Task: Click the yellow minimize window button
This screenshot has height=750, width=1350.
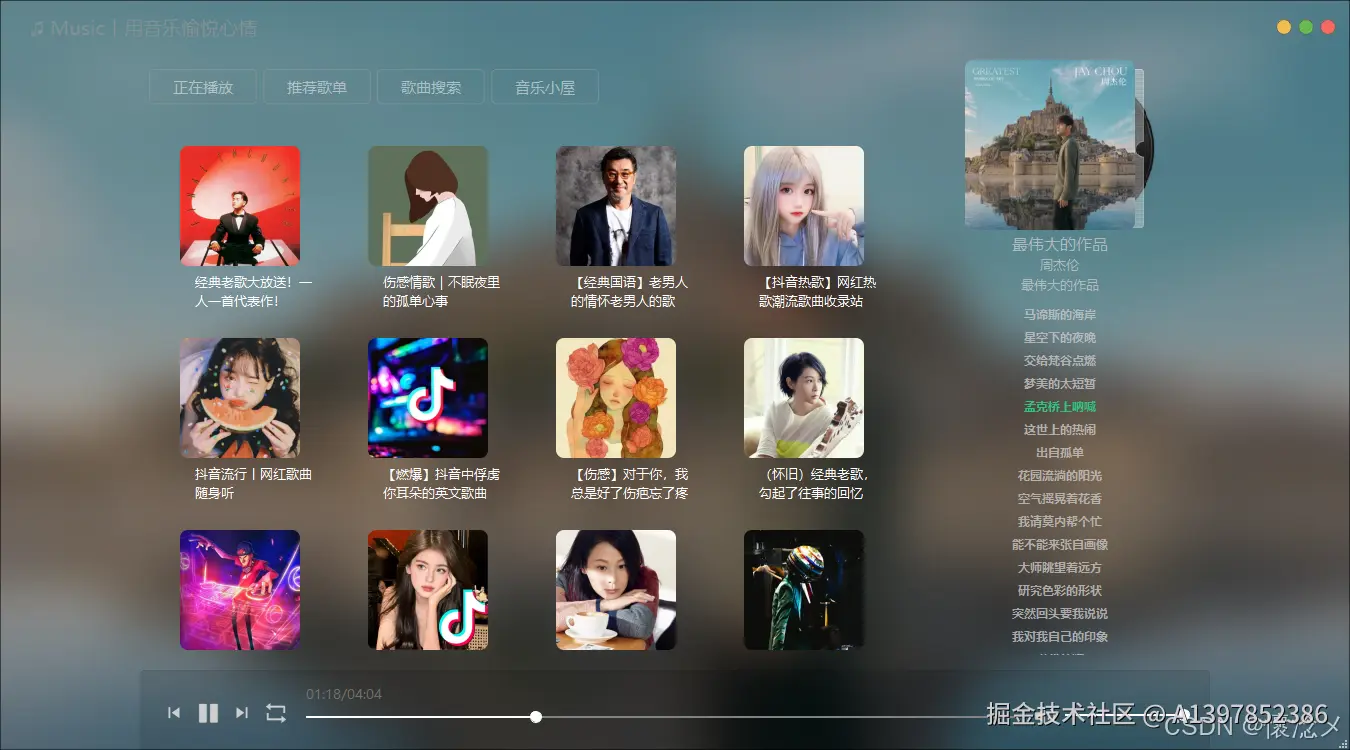Action: pyautogui.click(x=1284, y=28)
